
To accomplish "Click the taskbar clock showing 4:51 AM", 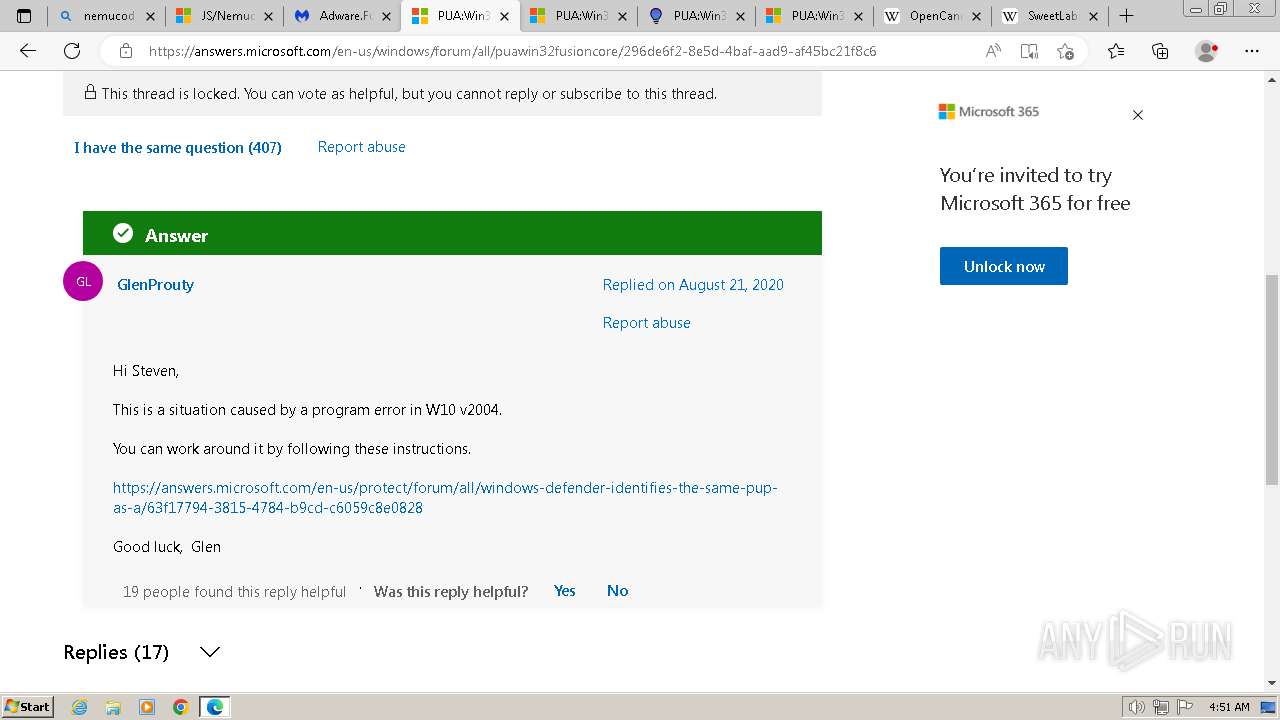I will click(x=1229, y=707).
